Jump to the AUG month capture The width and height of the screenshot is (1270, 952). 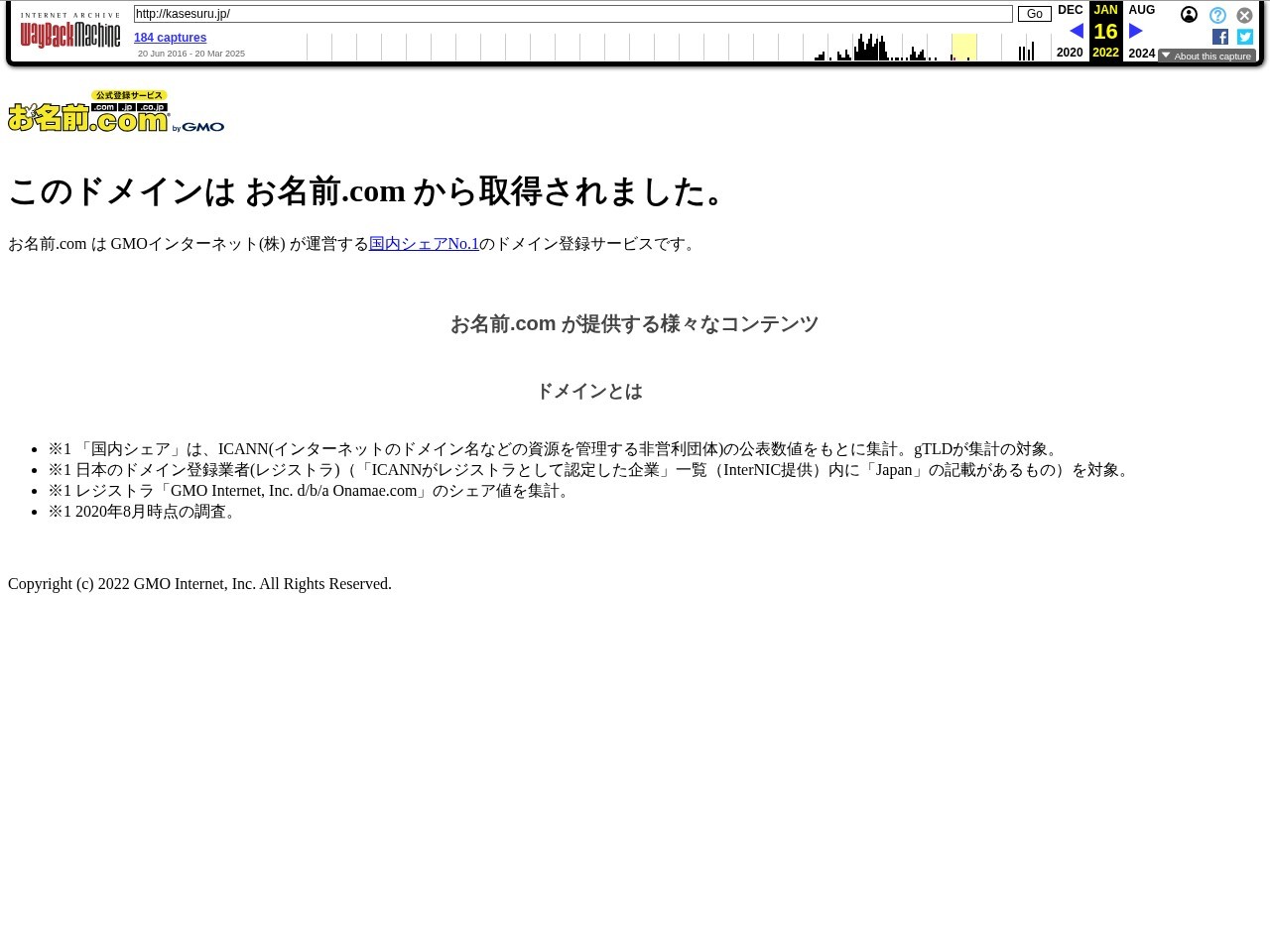1141,10
